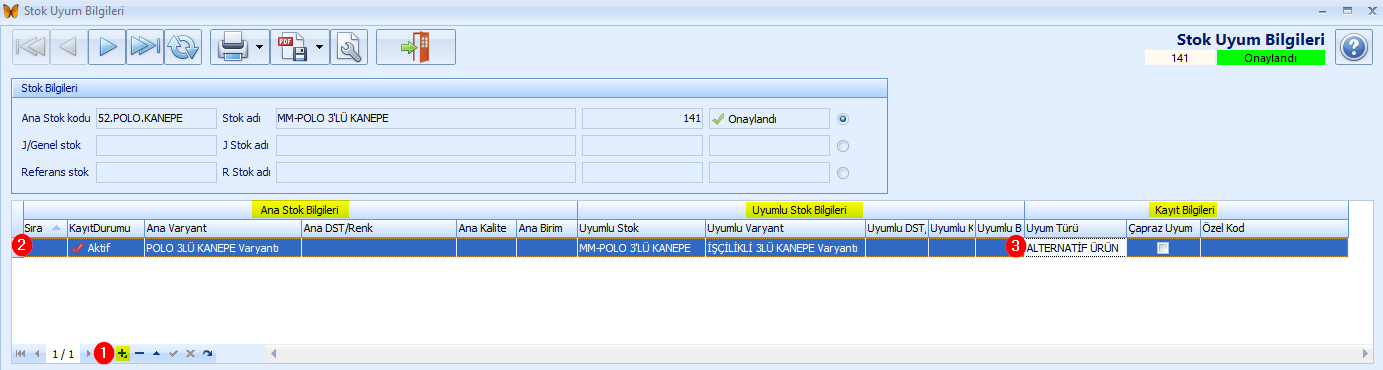This screenshot has width=1383, height=370.
Task: Select the MM-POLO 3'LÜ KANEPE grid cell
Action: point(640,248)
